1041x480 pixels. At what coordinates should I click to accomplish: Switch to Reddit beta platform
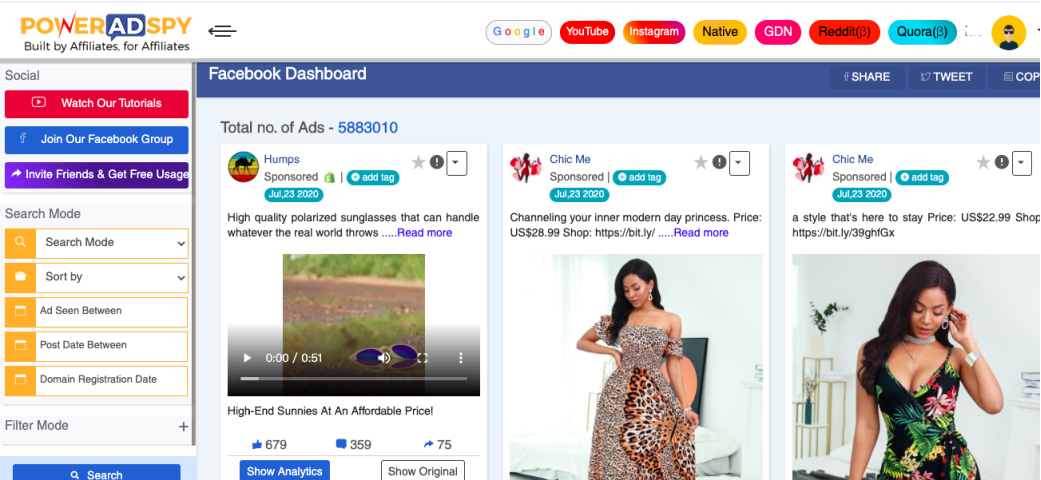(x=844, y=32)
